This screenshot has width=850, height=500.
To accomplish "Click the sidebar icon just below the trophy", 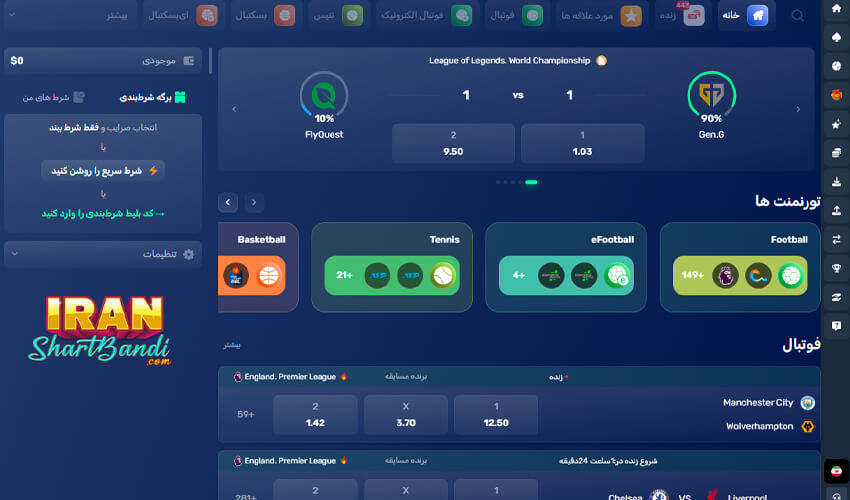I will point(836,297).
